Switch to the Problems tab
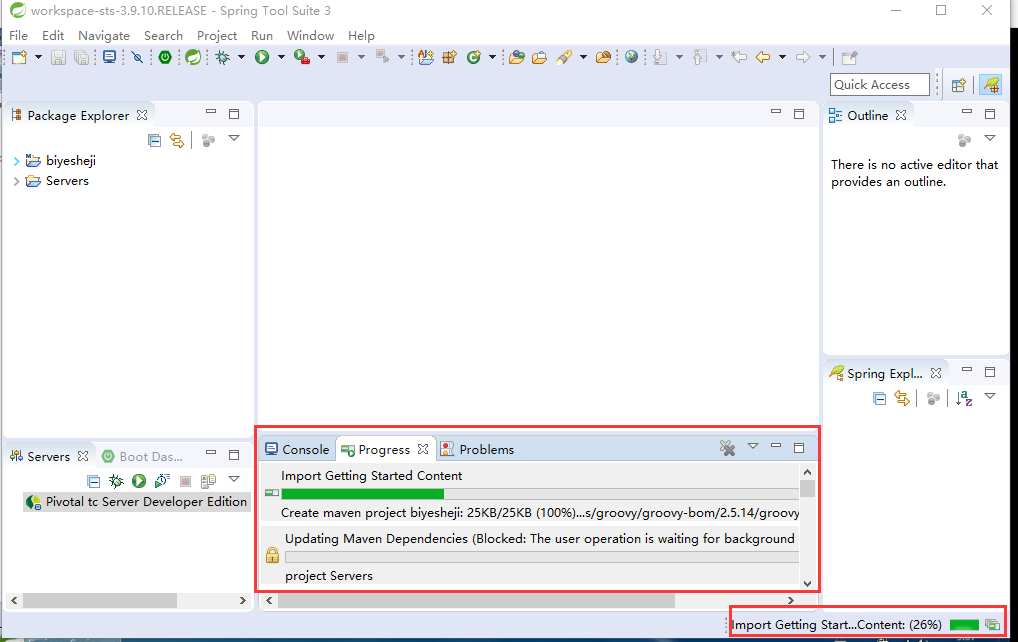Screen dimensions: 1018x642 [477, 449]
